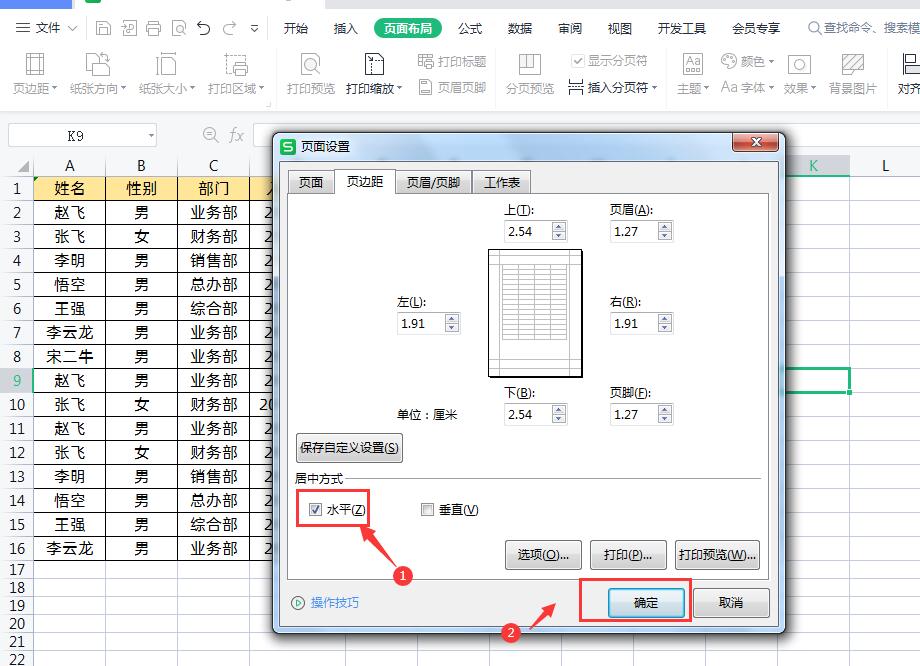920x666 pixels.
Task: Uncheck the 水平(Z) horizontal centering checkbox
Action: click(316, 509)
